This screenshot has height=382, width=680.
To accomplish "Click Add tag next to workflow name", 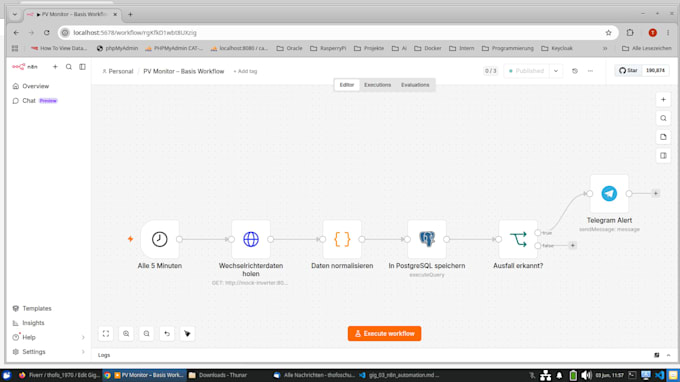I will 245,71.
